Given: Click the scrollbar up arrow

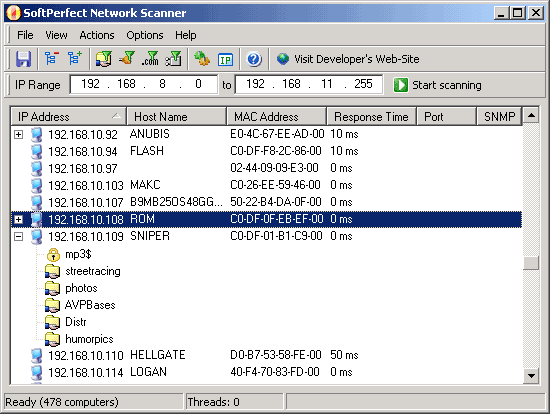Looking at the screenshot, I should tap(531, 115).
